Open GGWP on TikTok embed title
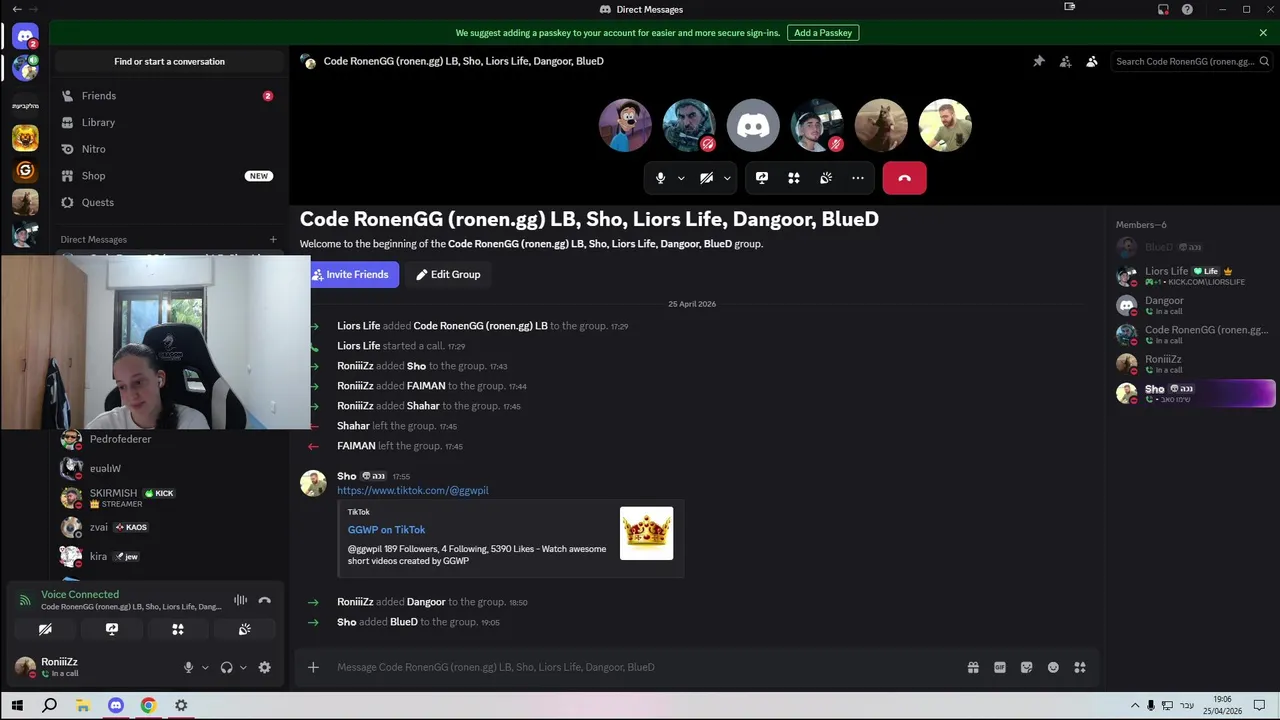Image resolution: width=1280 pixels, height=720 pixels. 386,530
